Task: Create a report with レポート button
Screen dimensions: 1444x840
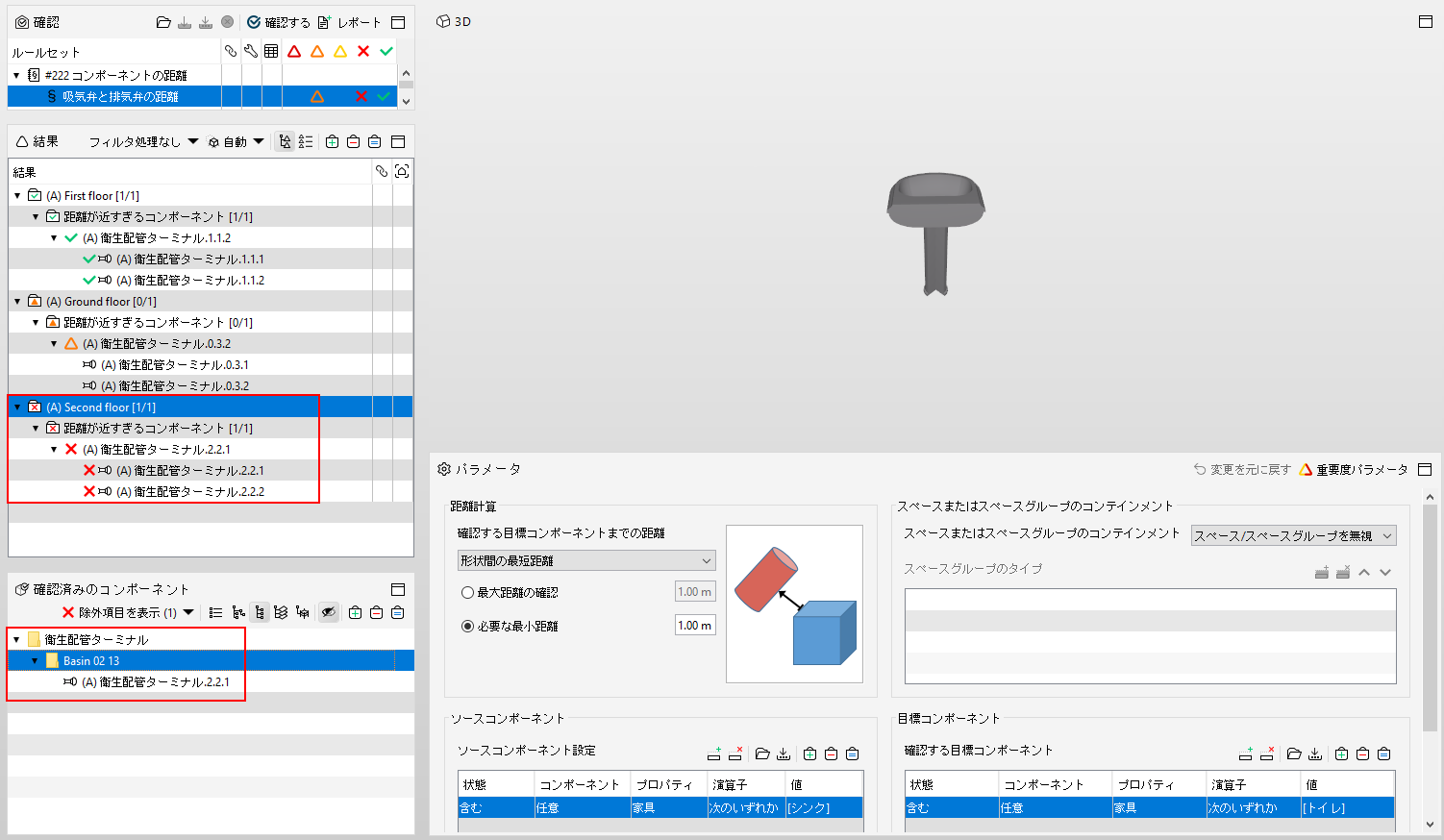Action: point(349,22)
